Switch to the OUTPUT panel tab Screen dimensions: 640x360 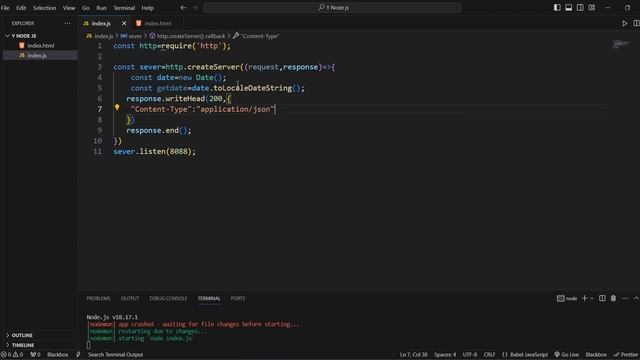click(130, 299)
